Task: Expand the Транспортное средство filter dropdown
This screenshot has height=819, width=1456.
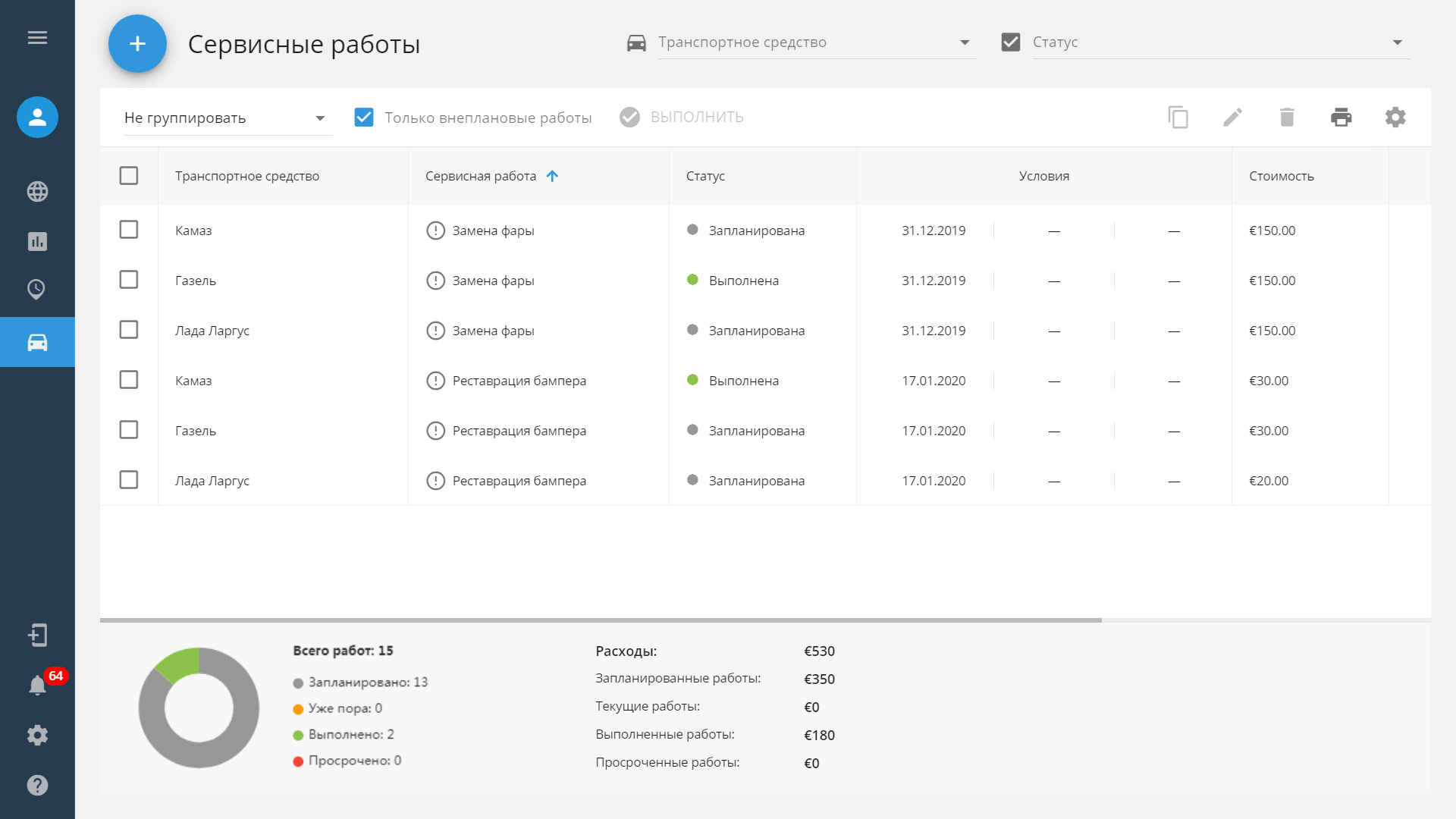Action: tap(817, 42)
